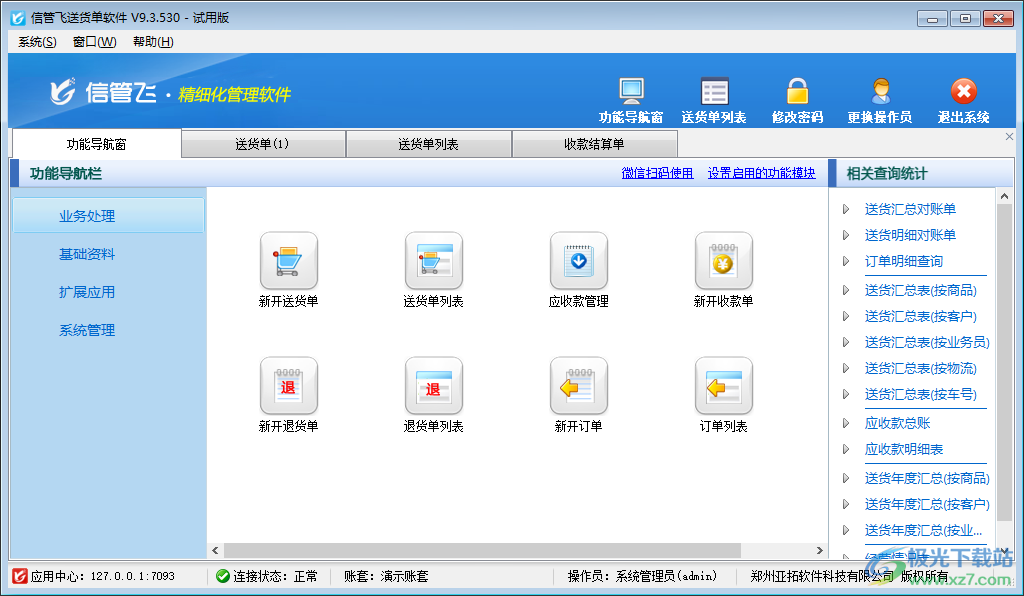Open the 订单列表 icon
This screenshot has height=596, width=1024.
coord(724,386)
